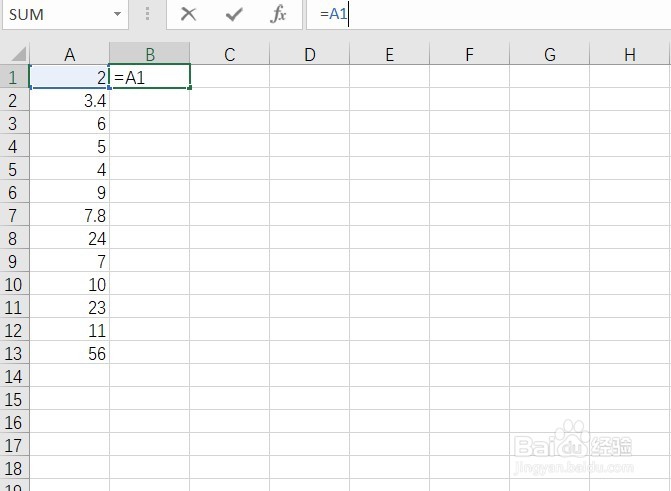Click cell A4 containing 5

[x=69, y=146]
